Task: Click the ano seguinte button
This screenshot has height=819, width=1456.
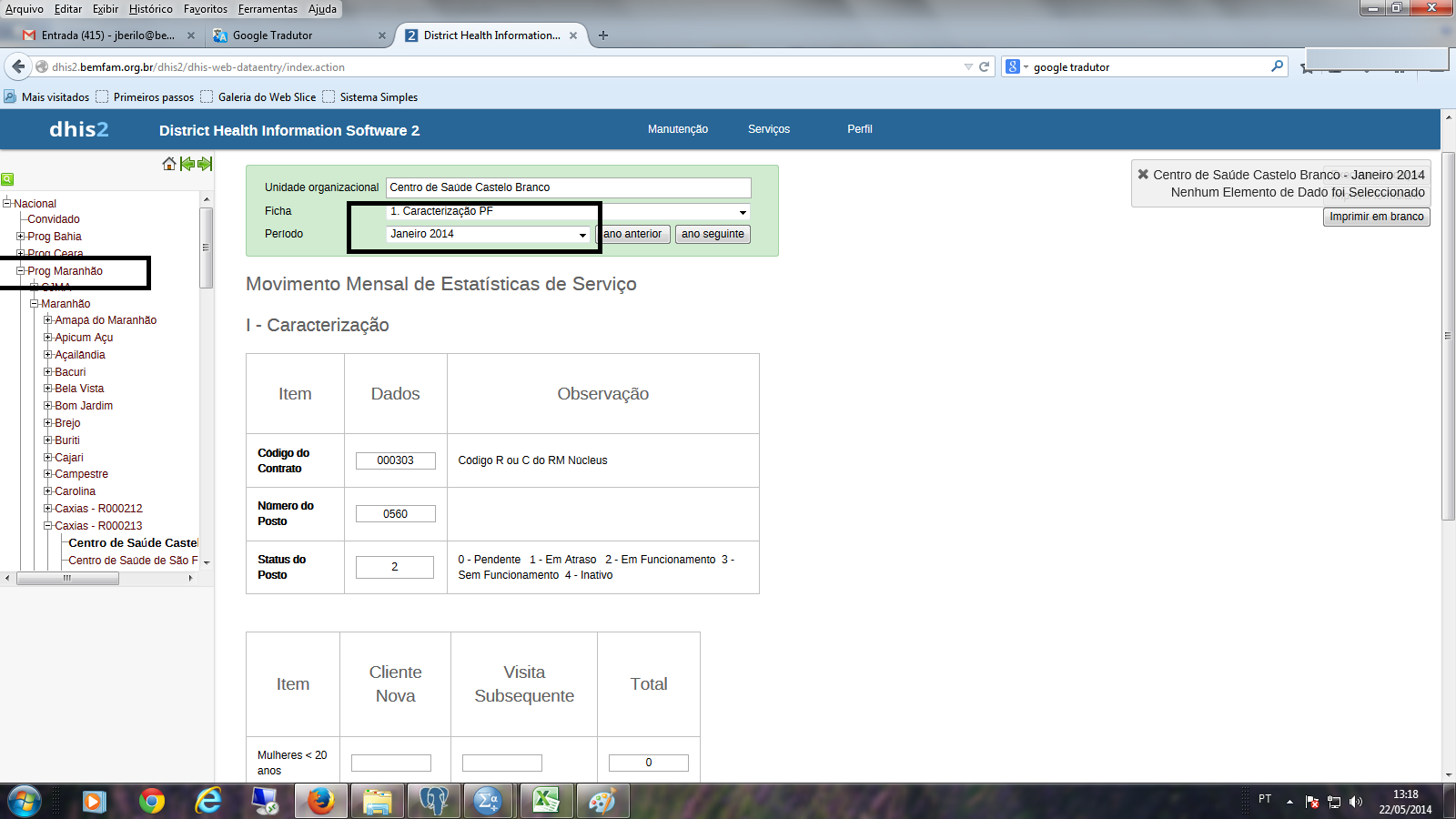Action: pos(713,234)
